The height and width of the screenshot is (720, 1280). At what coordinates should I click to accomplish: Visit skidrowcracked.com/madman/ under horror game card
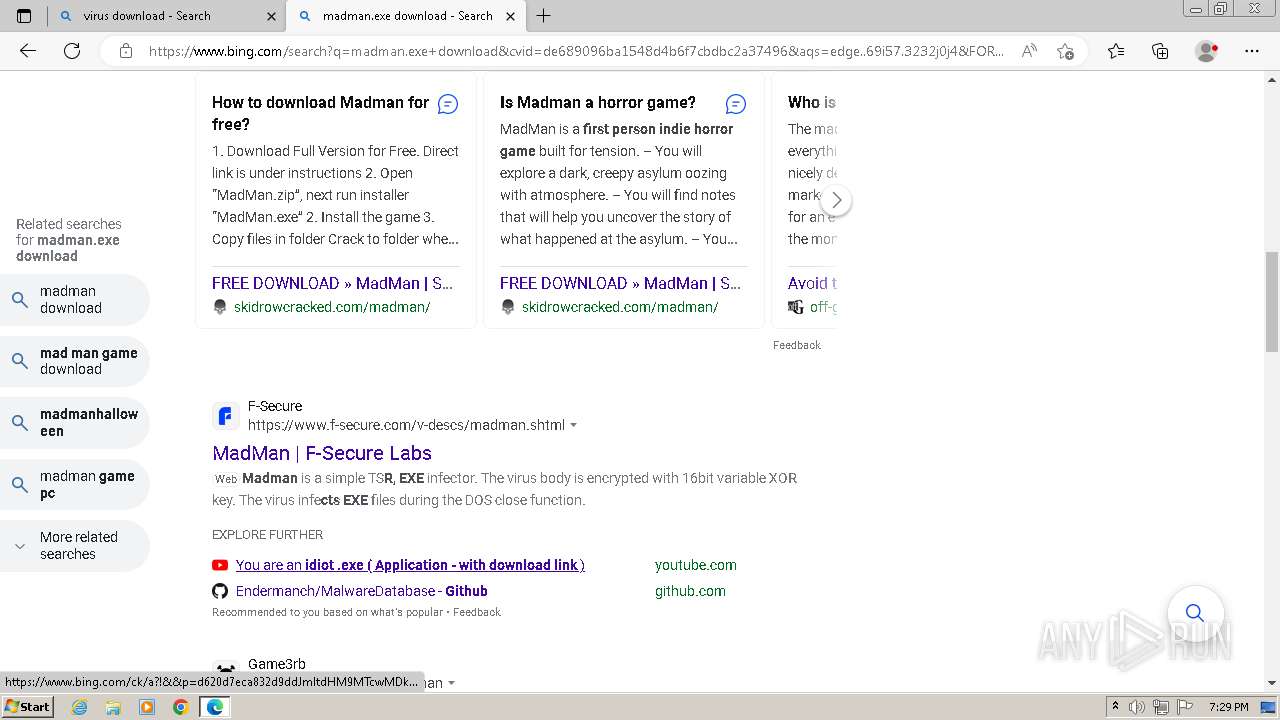coord(620,307)
